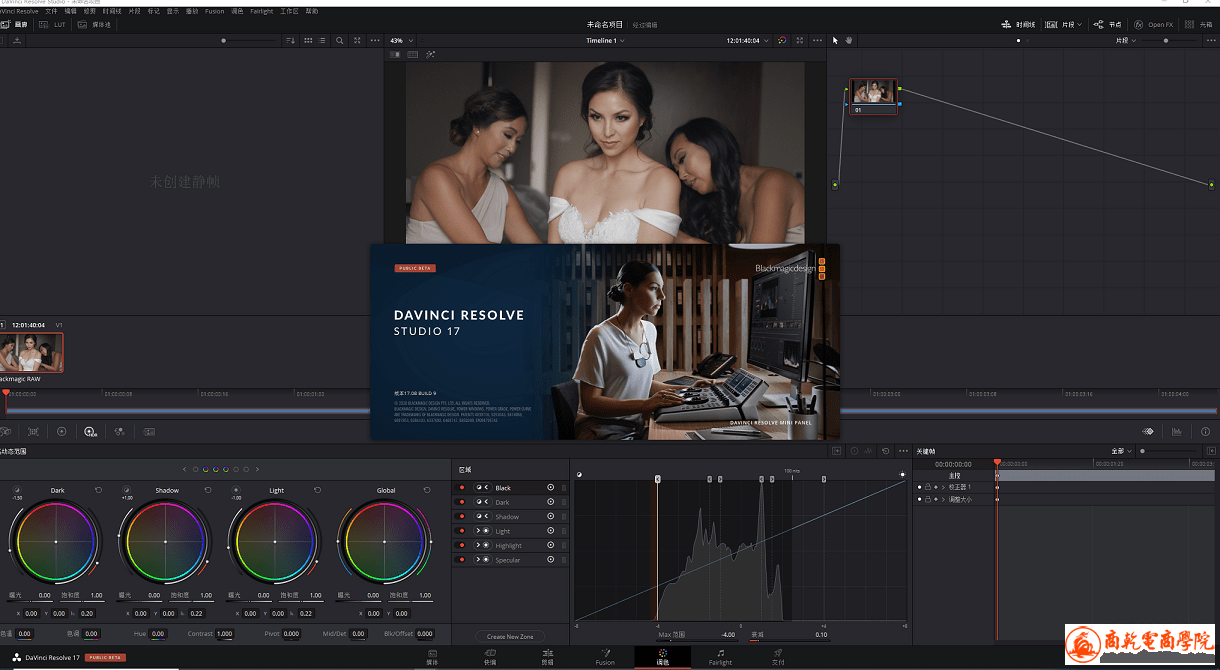Open the Fusion menu in menu bar

214,11
